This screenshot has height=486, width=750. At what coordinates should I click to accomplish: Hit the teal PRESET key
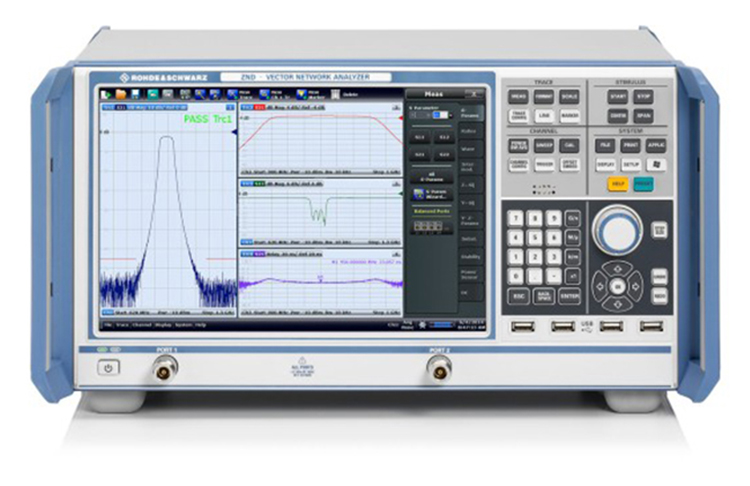(643, 184)
